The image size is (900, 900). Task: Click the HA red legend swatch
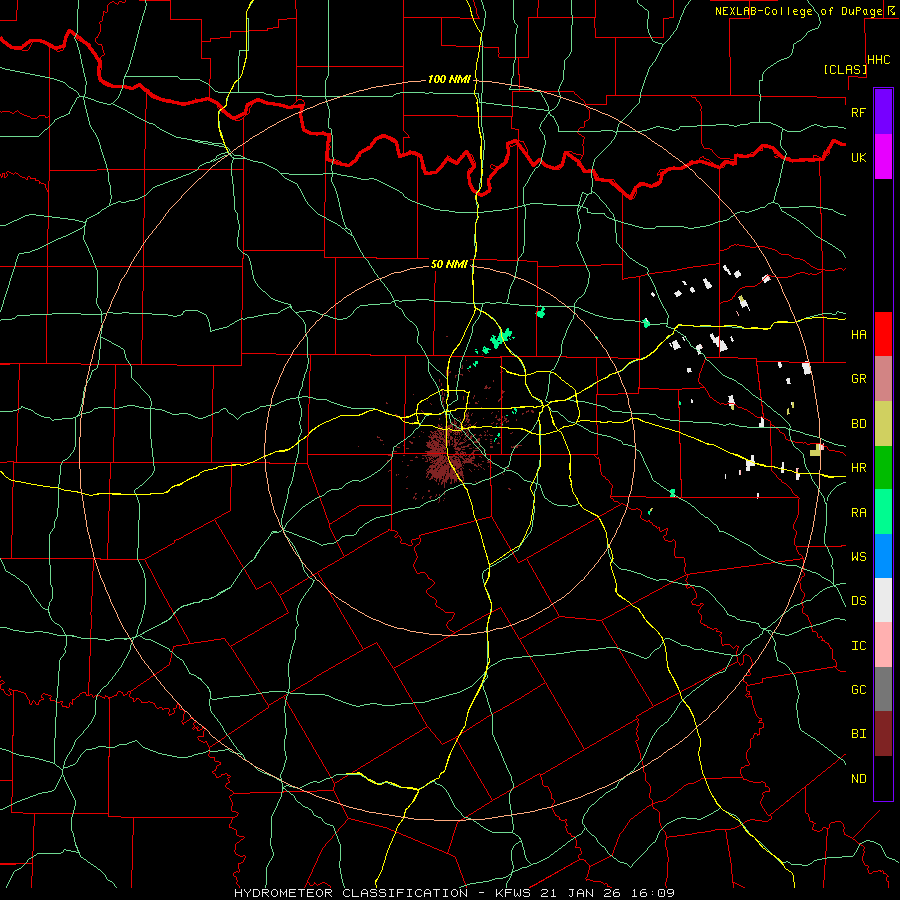point(883,334)
